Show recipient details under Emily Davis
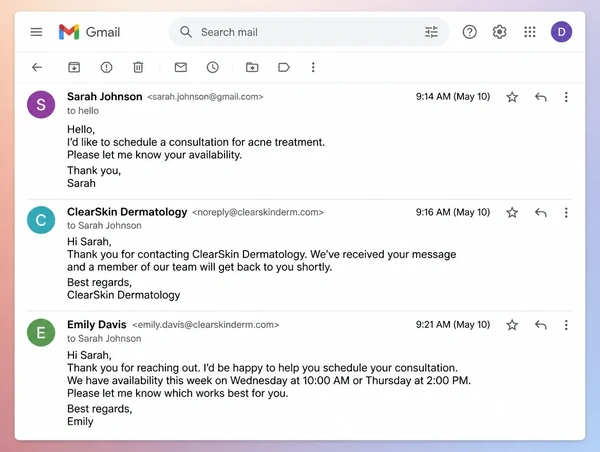Screen dimensions: 600x452 point(104,339)
